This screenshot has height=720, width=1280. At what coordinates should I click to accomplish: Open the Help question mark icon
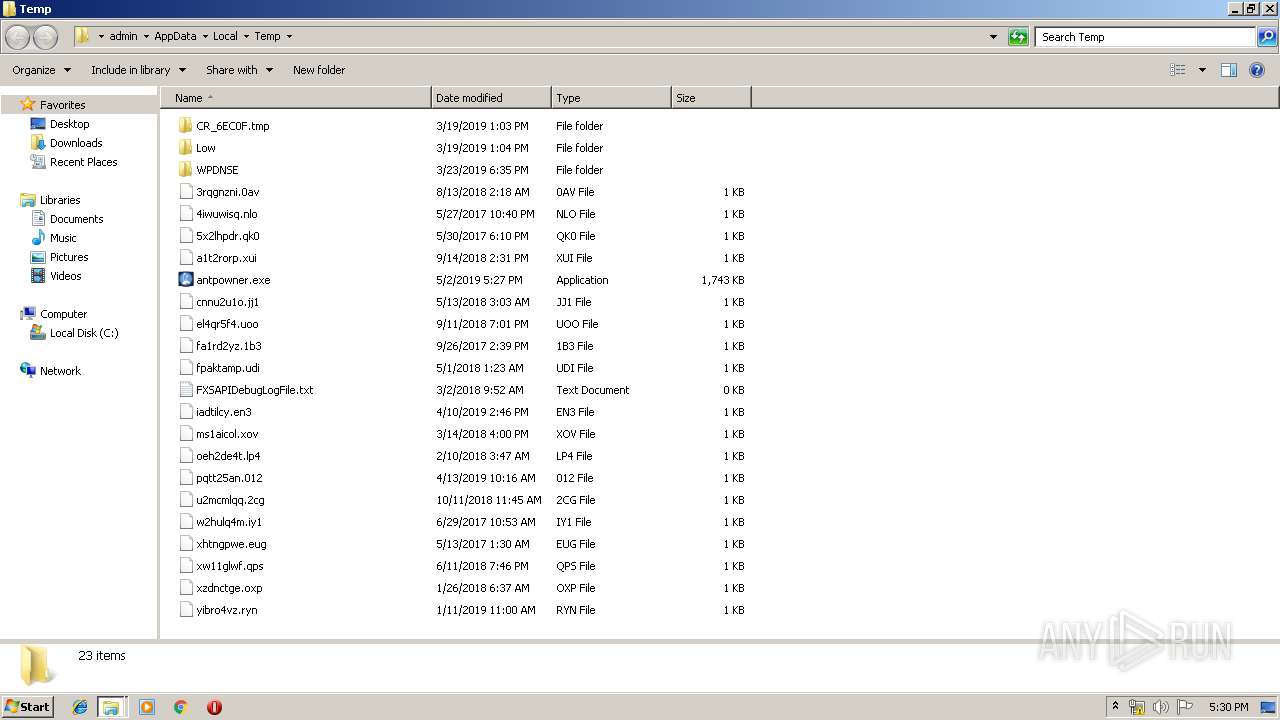pyautogui.click(x=1258, y=70)
